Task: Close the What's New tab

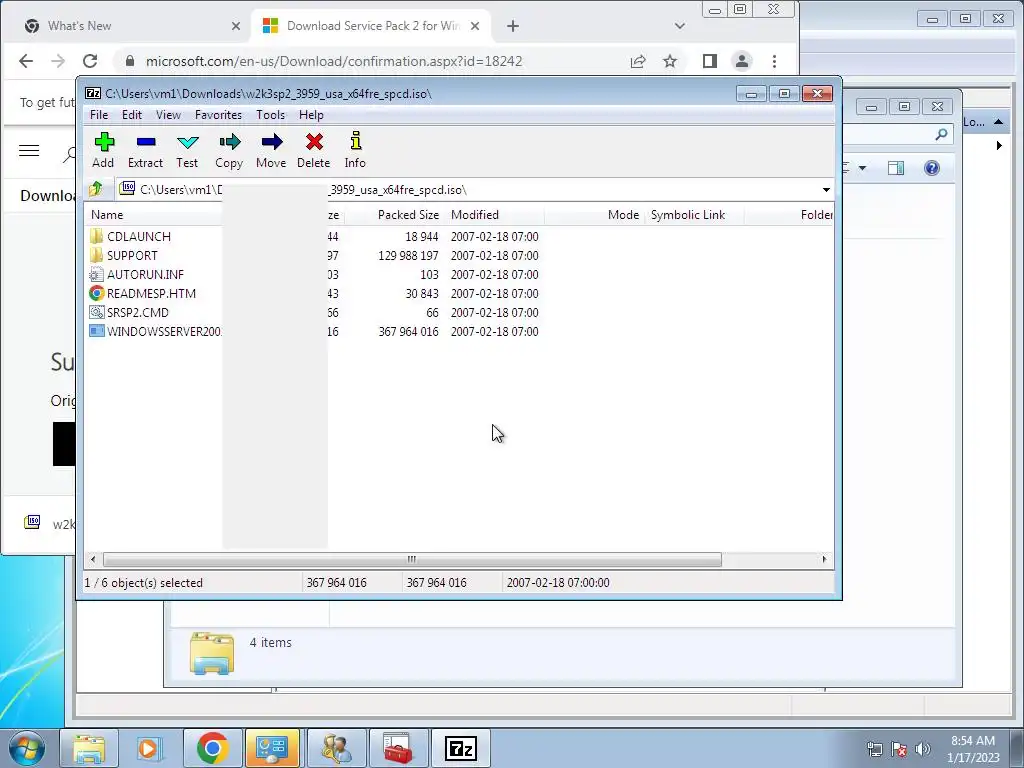Action: click(x=236, y=26)
